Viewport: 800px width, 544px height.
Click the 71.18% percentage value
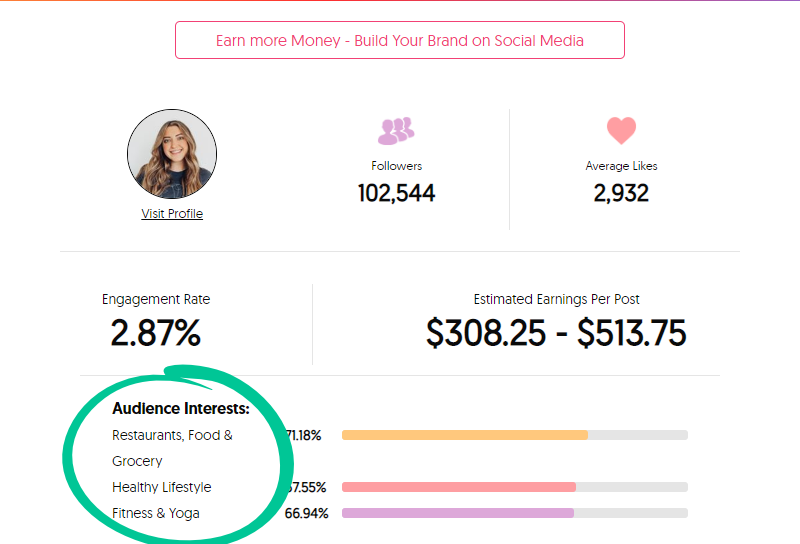[x=304, y=435]
